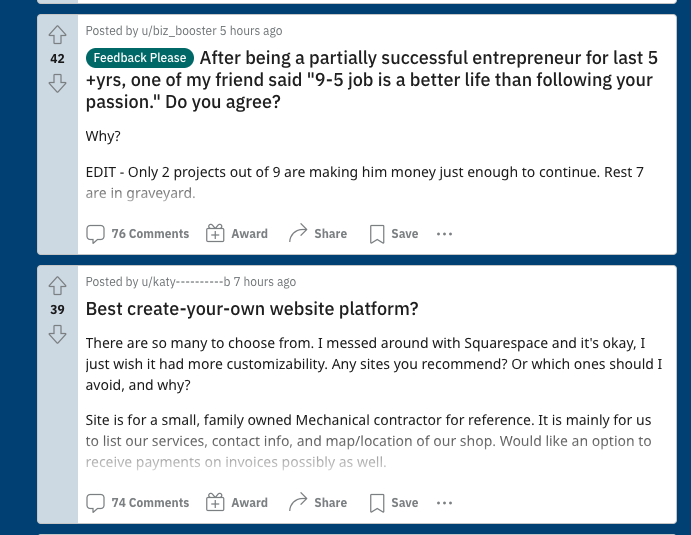Give an Award to the entrepreneur post
Image resolution: width=691 pixels, height=535 pixels.
(237, 234)
